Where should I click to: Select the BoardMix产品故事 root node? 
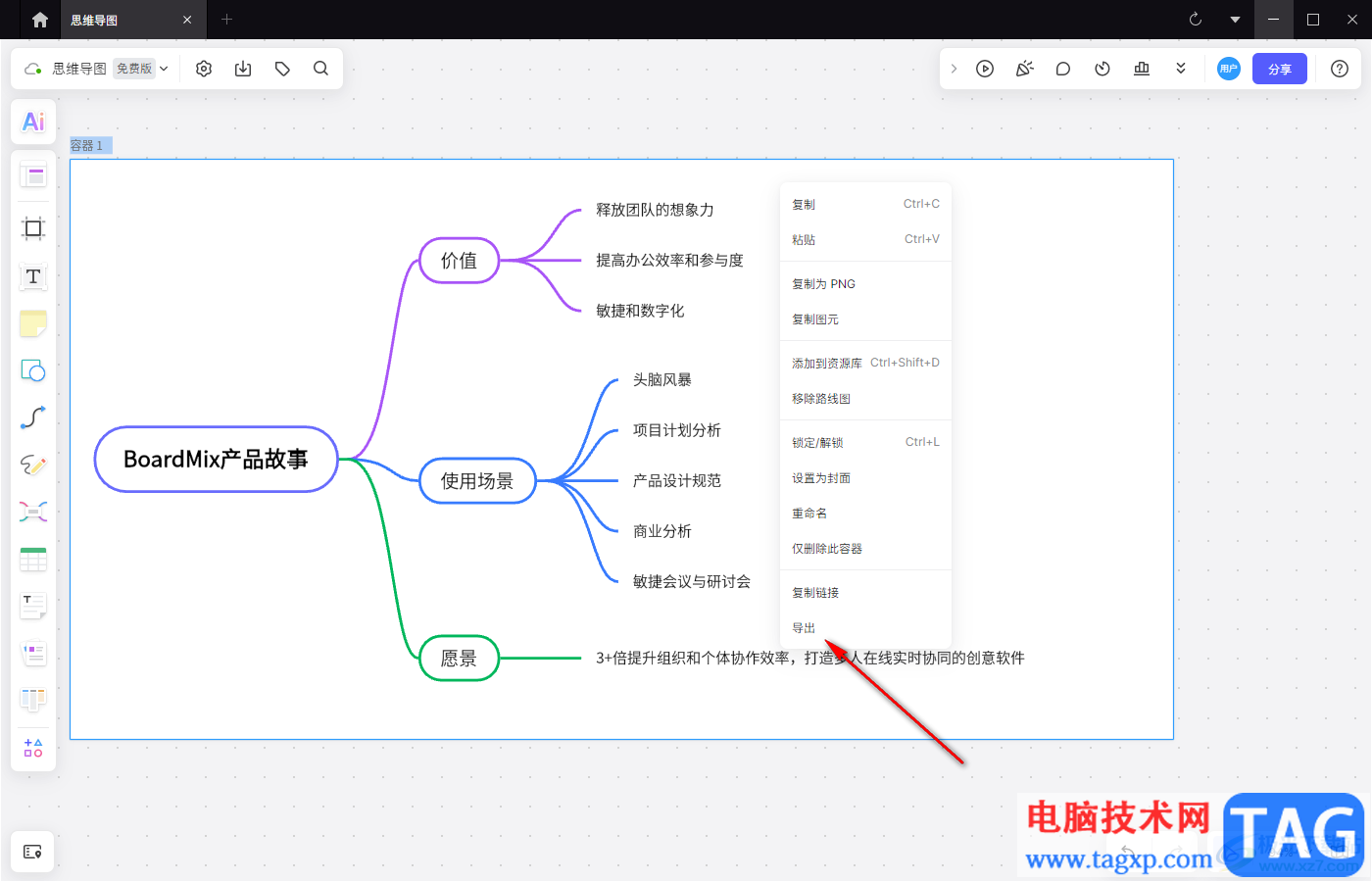point(216,459)
